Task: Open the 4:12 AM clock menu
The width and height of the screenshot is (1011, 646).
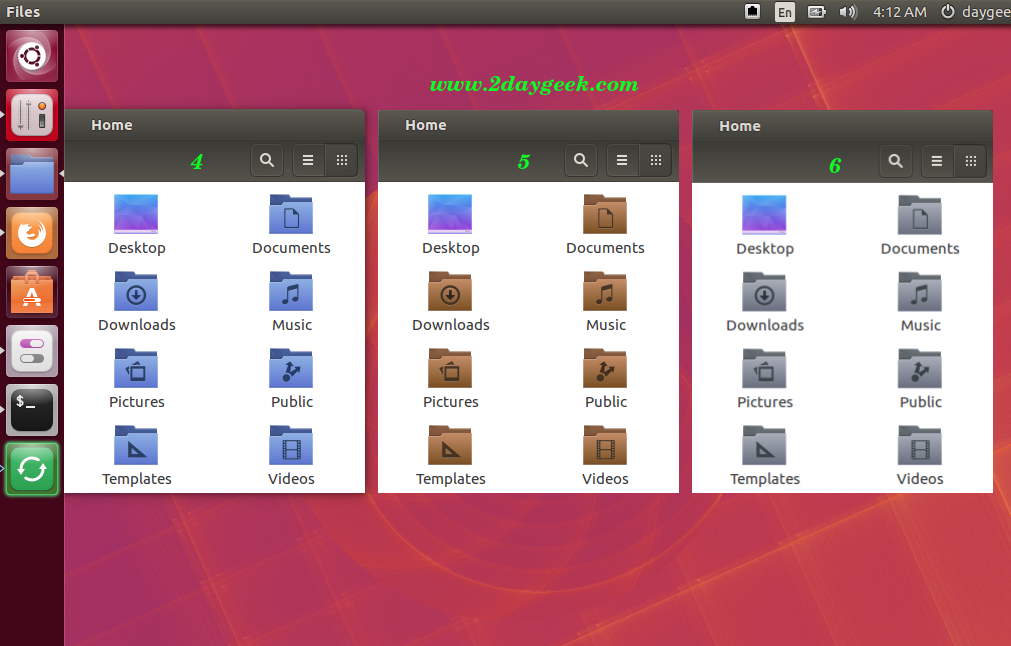Action: pos(898,12)
